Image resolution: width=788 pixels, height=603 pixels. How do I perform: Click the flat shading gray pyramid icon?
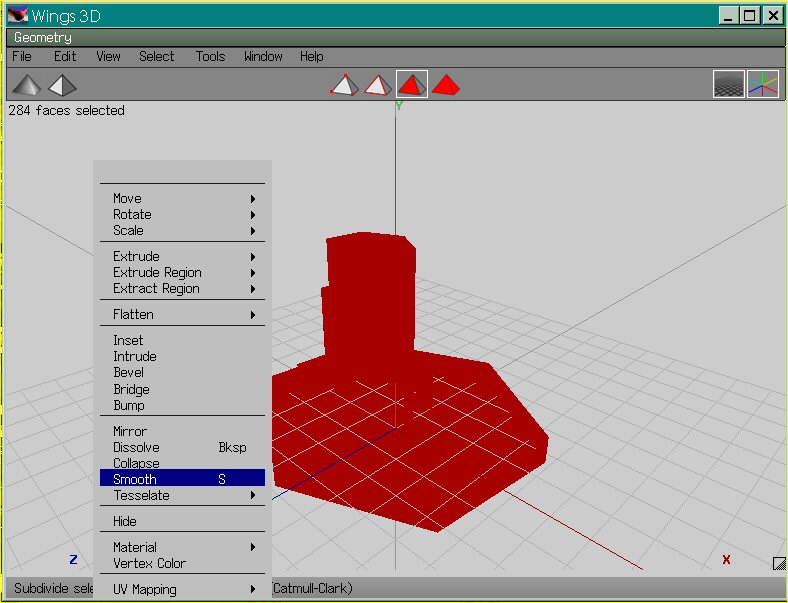pos(27,85)
